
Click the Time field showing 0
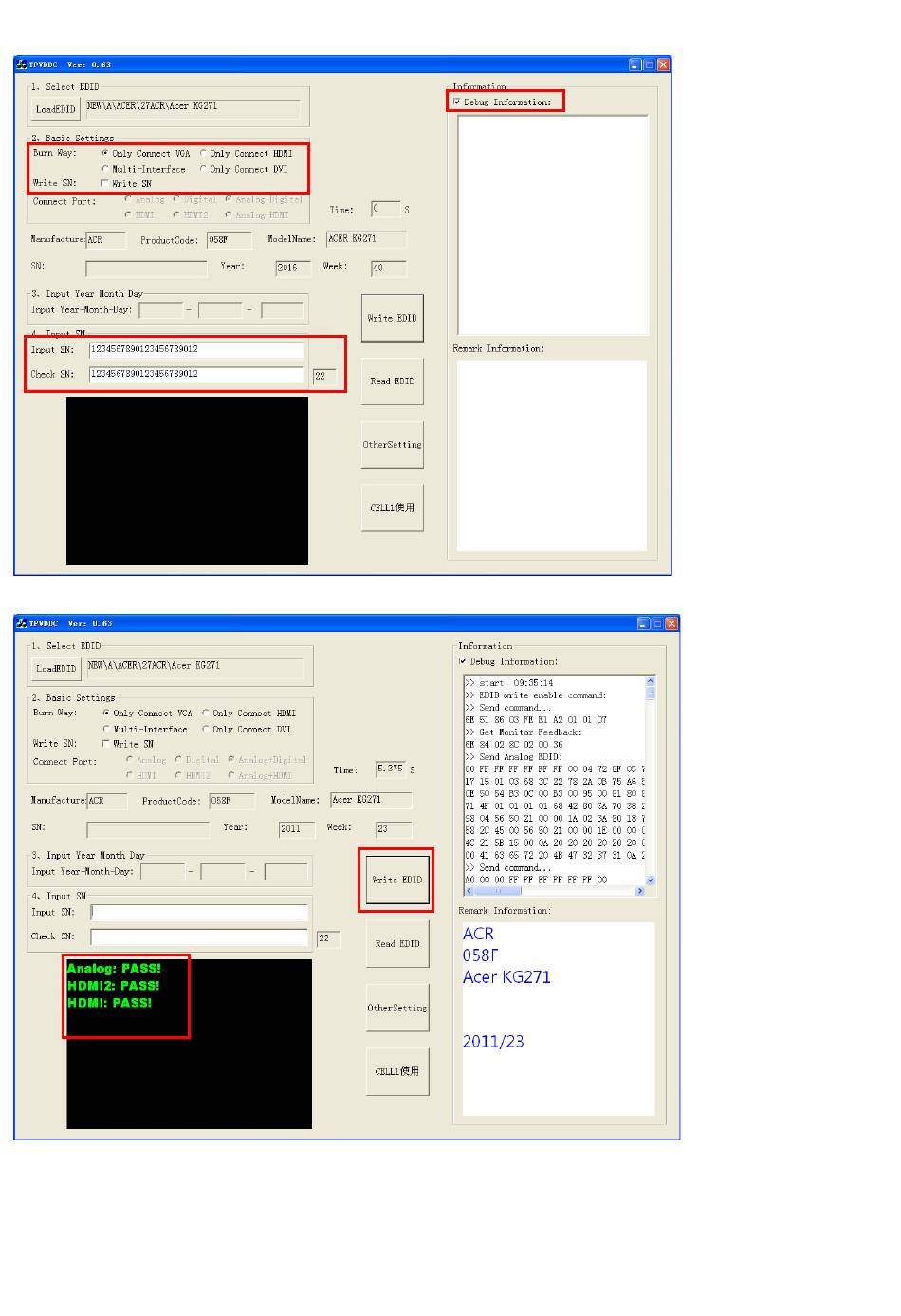point(386,209)
